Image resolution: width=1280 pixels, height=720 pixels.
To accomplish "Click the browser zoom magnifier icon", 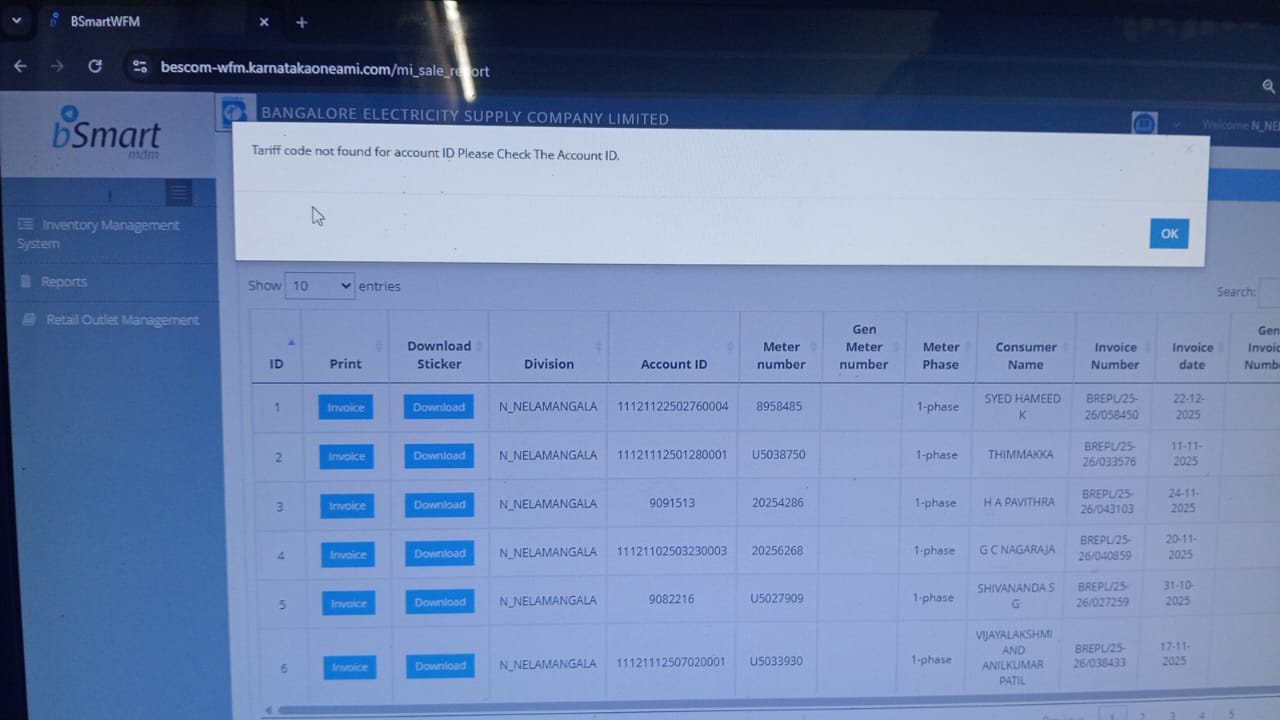I will [1269, 87].
